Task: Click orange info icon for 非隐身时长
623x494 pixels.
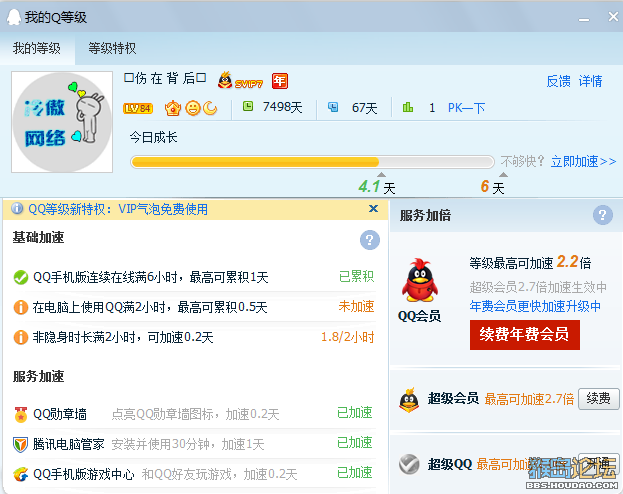Action: pos(21,337)
